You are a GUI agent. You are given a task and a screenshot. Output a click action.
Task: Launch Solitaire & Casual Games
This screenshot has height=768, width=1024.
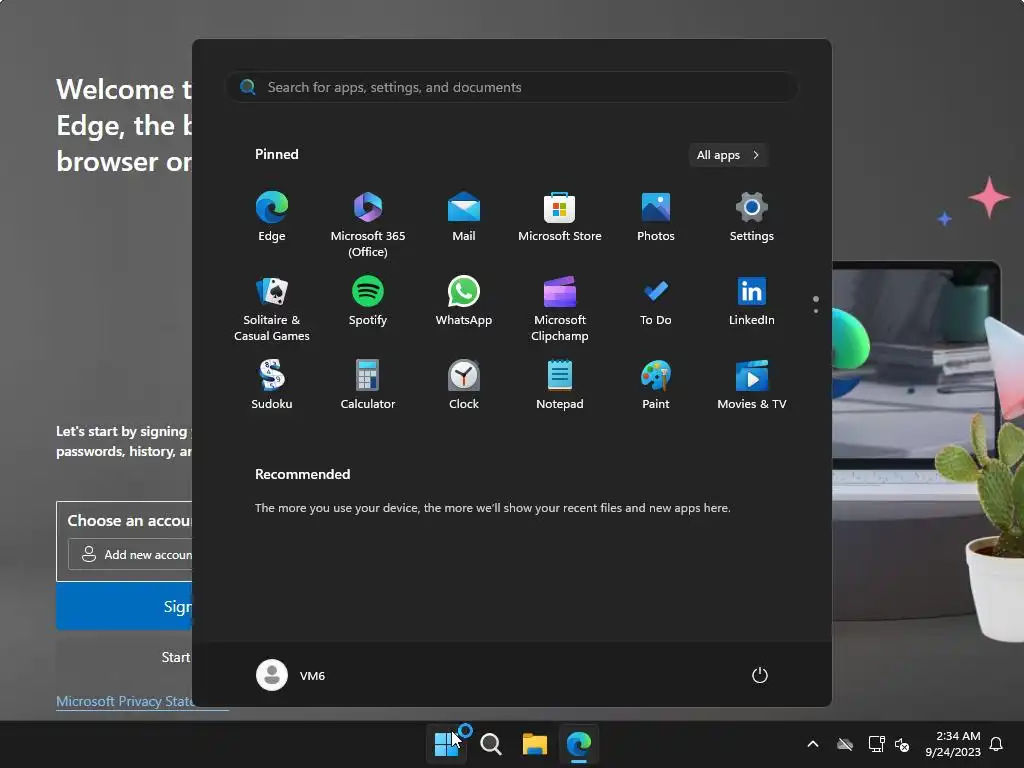(x=272, y=308)
